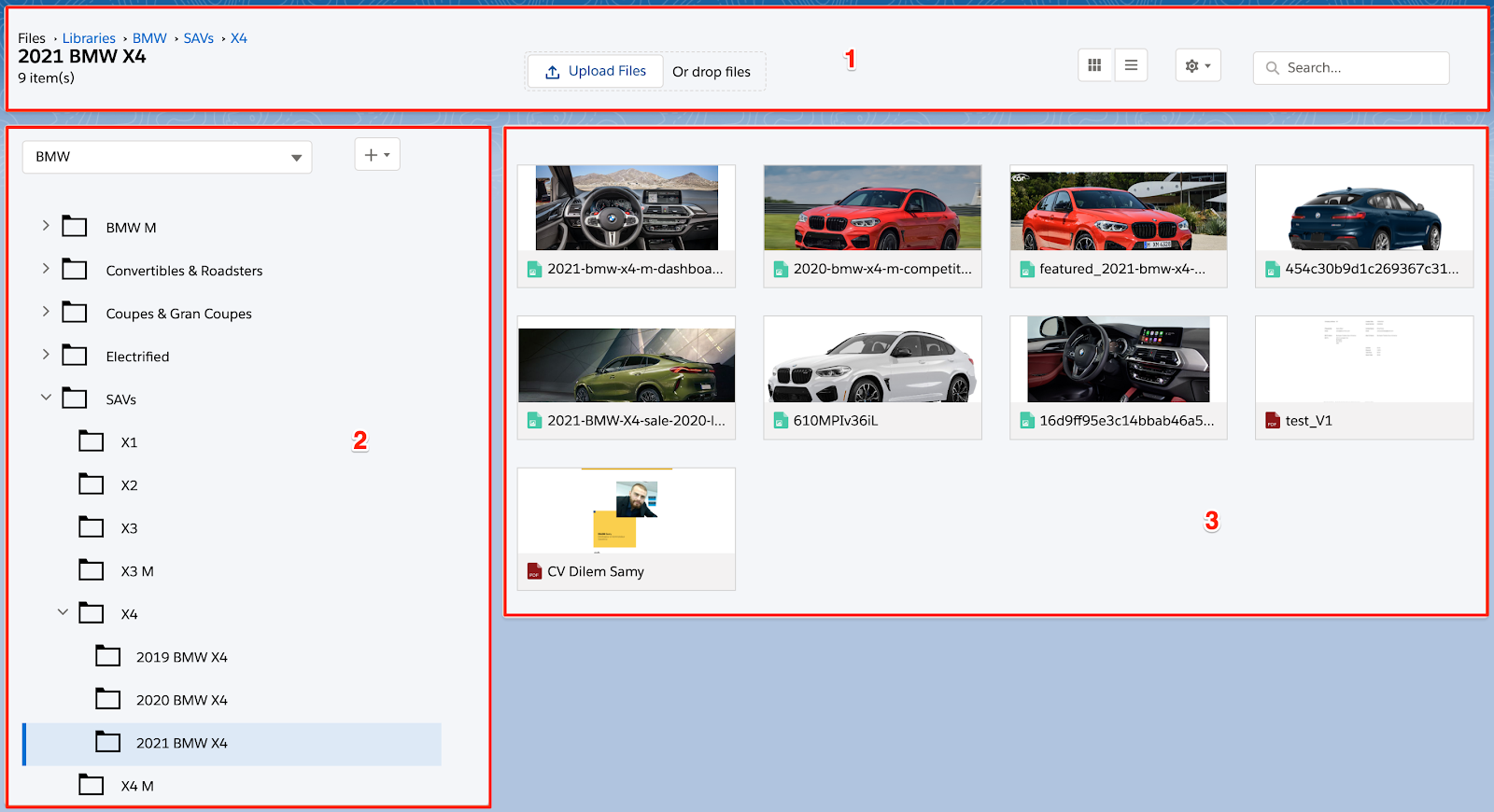Switch to list view

point(1131,65)
